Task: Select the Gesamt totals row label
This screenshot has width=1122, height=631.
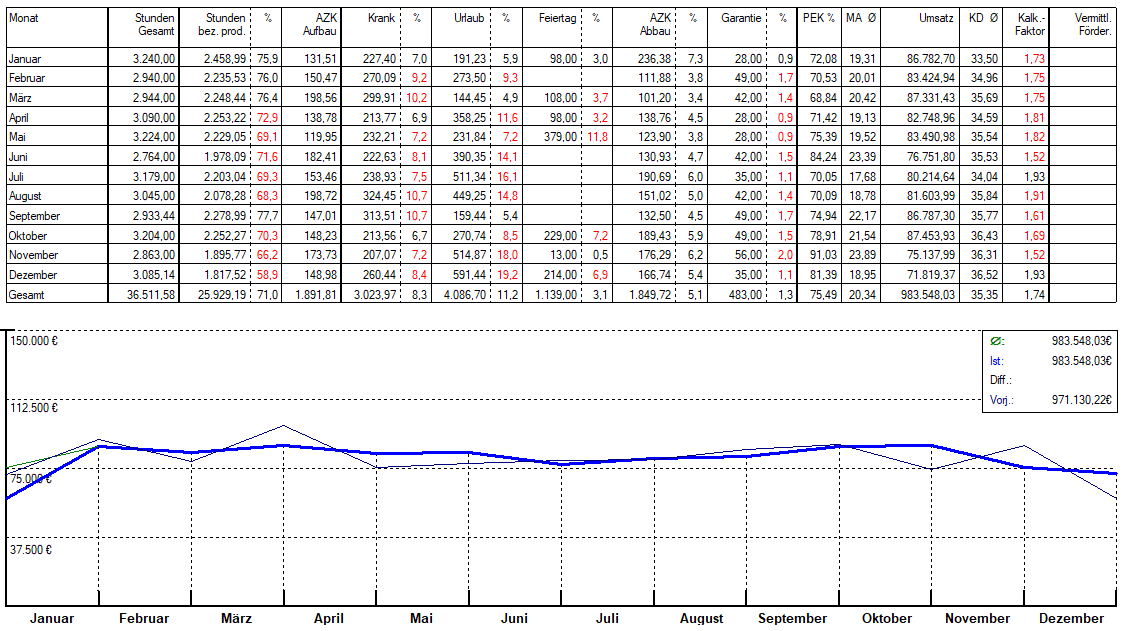Action: (x=27, y=294)
